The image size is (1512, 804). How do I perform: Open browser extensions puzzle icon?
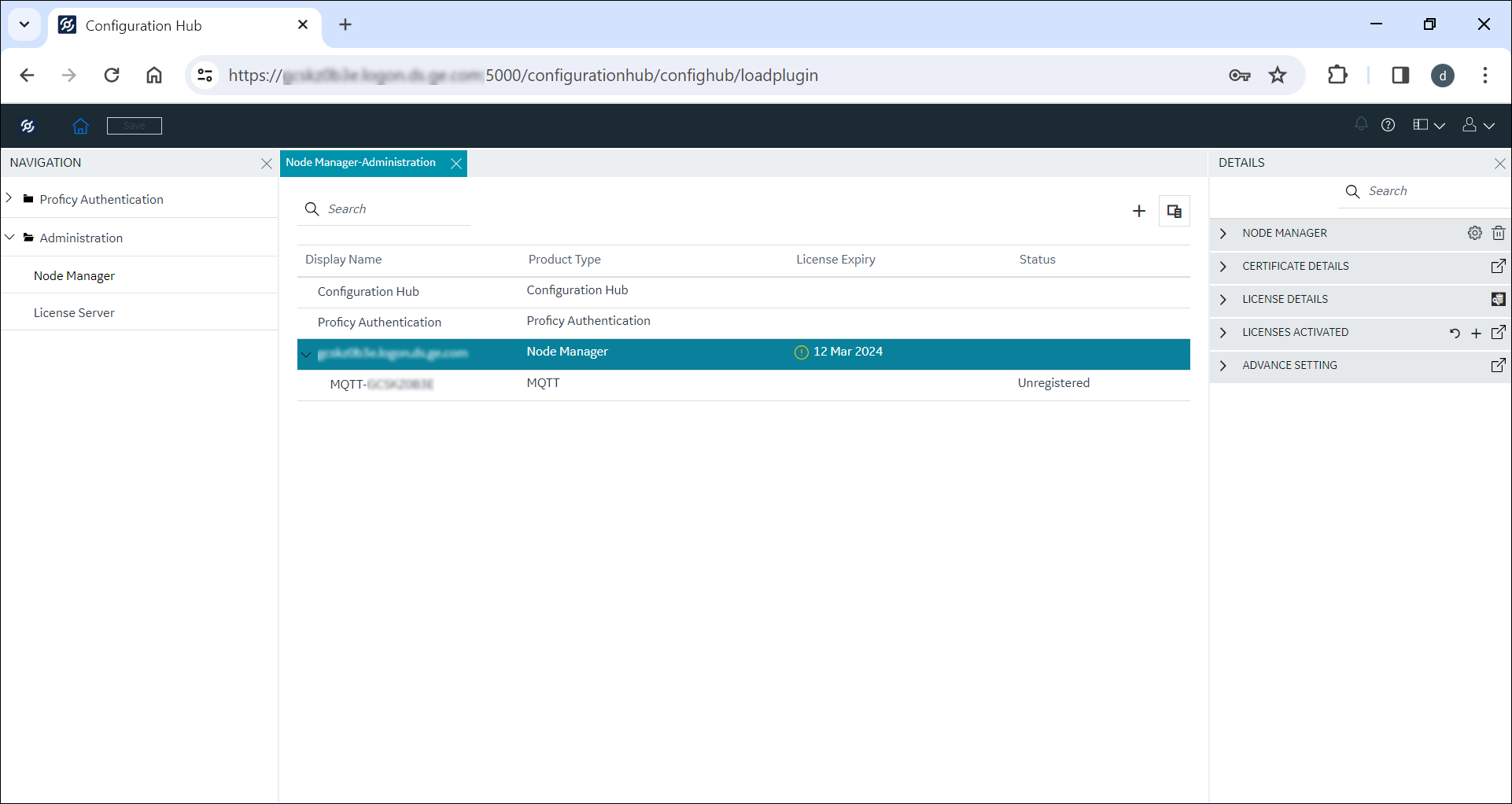(x=1337, y=76)
